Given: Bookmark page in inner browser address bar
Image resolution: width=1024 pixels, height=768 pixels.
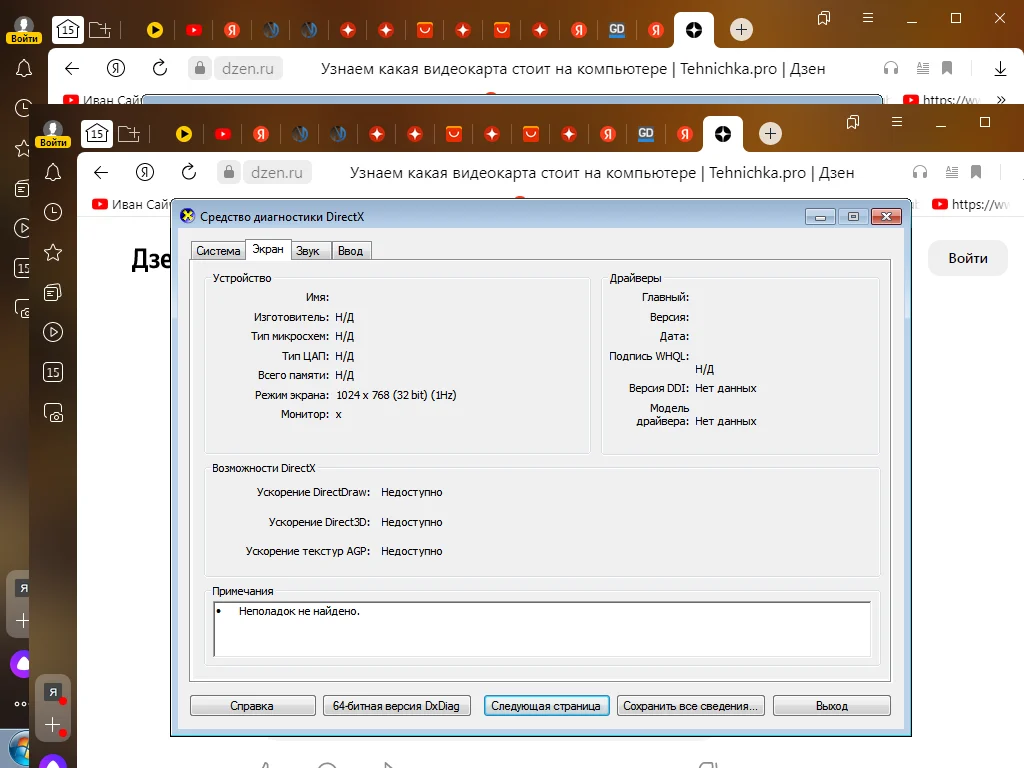Looking at the screenshot, I should (x=976, y=172).
